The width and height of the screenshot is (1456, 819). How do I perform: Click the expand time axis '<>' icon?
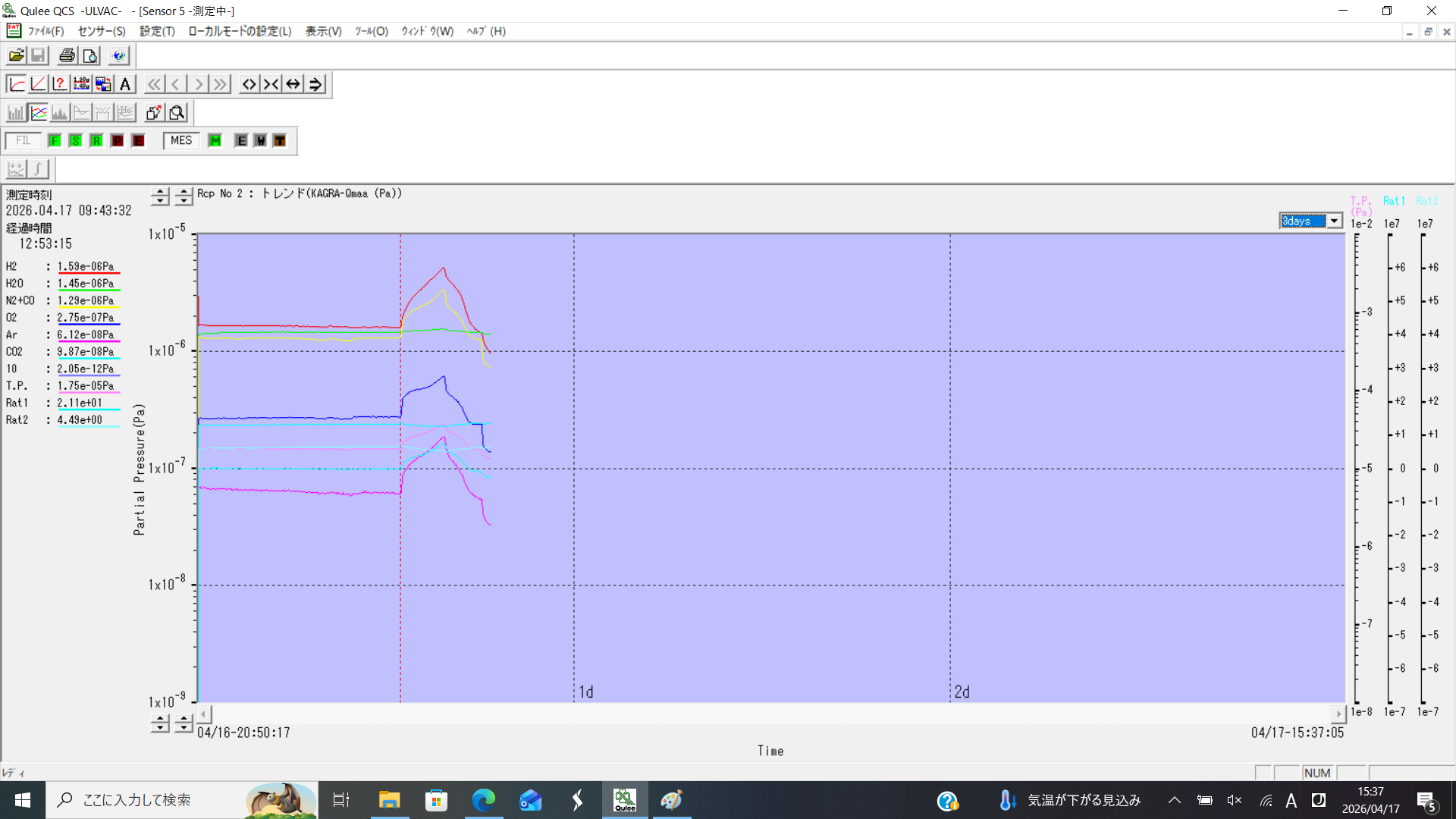pyautogui.click(x=249, y=84)
